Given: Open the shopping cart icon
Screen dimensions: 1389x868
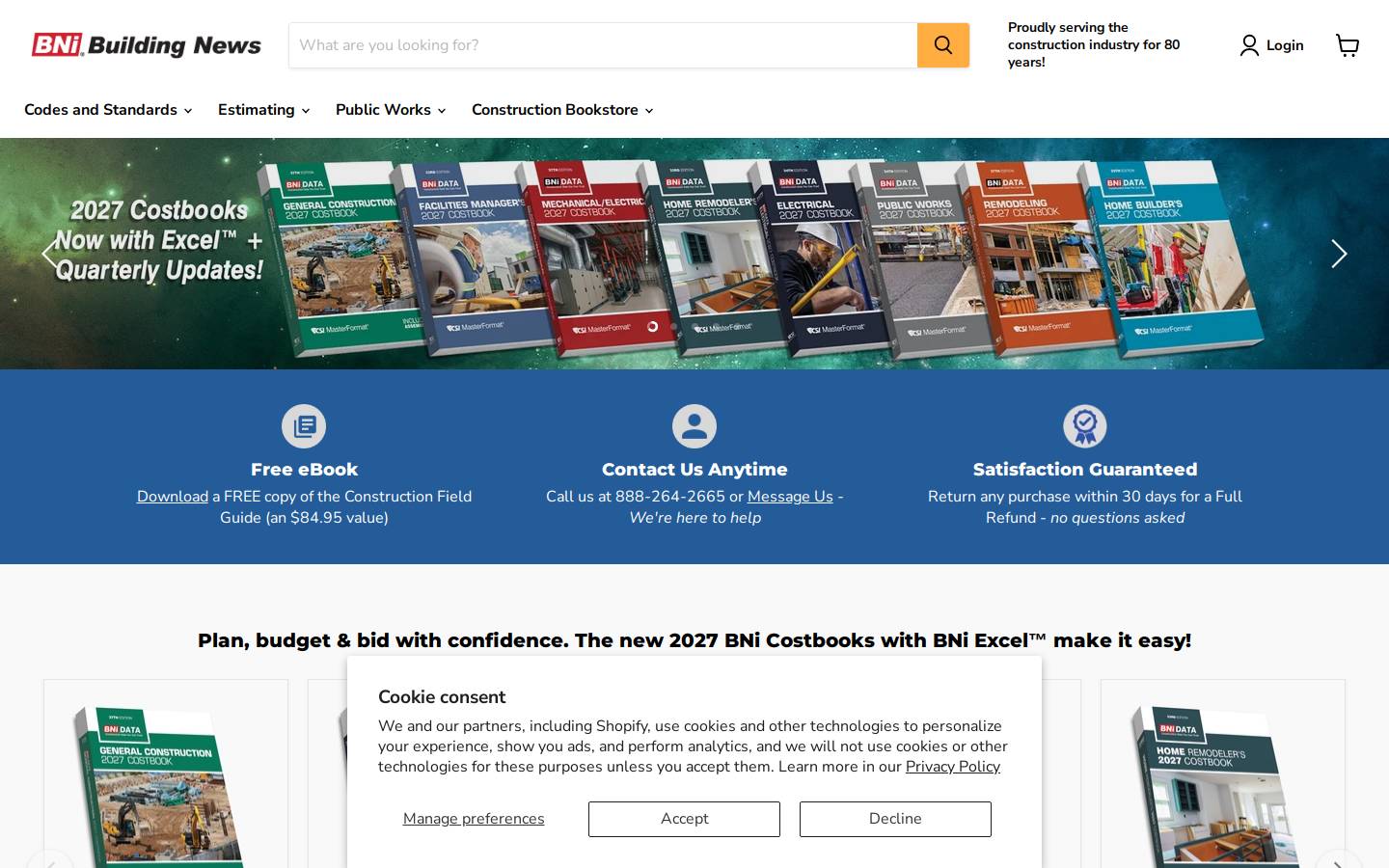Looking at the screenshot, I should click(x=1348, y=45).
